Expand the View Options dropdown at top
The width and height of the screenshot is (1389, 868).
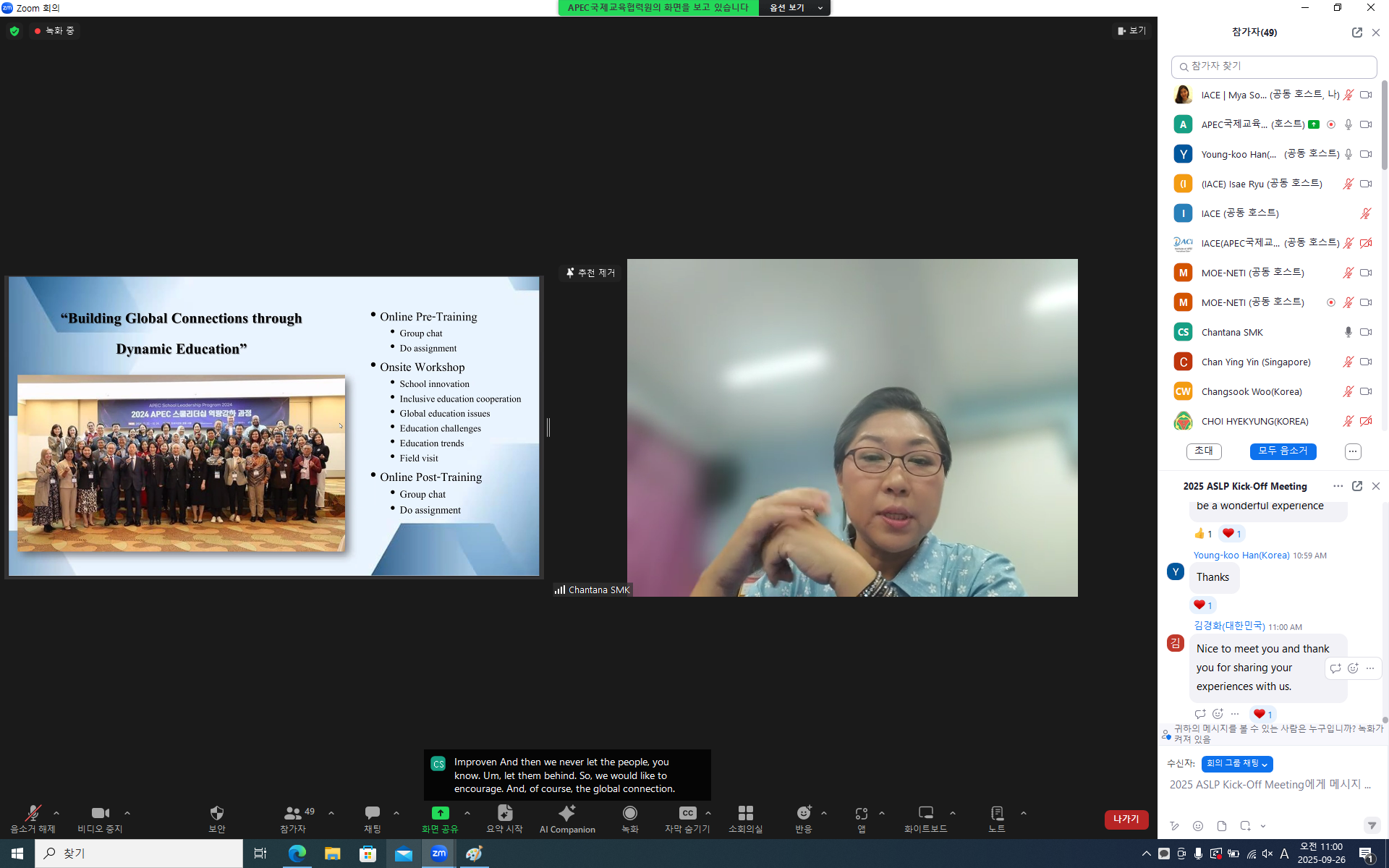pyautogui.click(x=794, y=8)
